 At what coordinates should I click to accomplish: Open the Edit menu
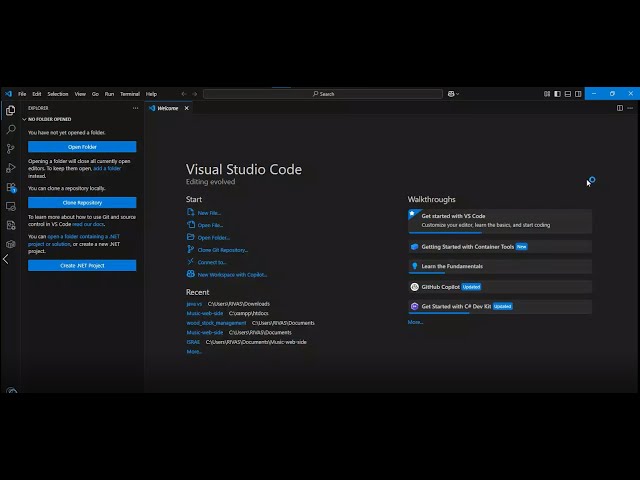click(x=37, y=94)
